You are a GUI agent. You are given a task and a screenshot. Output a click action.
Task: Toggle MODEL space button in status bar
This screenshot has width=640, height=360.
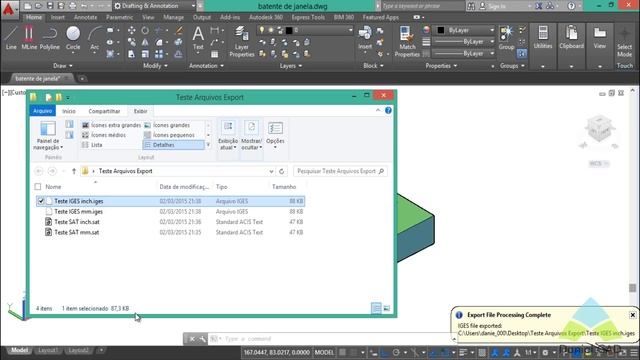click(x=324, y=352)
